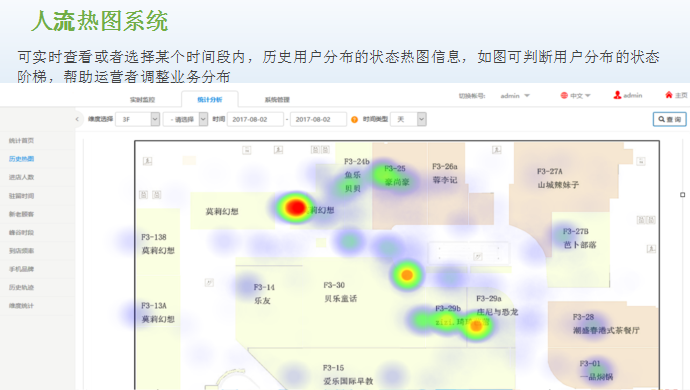Open the 3F floor dropdown

[x=137, y=119]
